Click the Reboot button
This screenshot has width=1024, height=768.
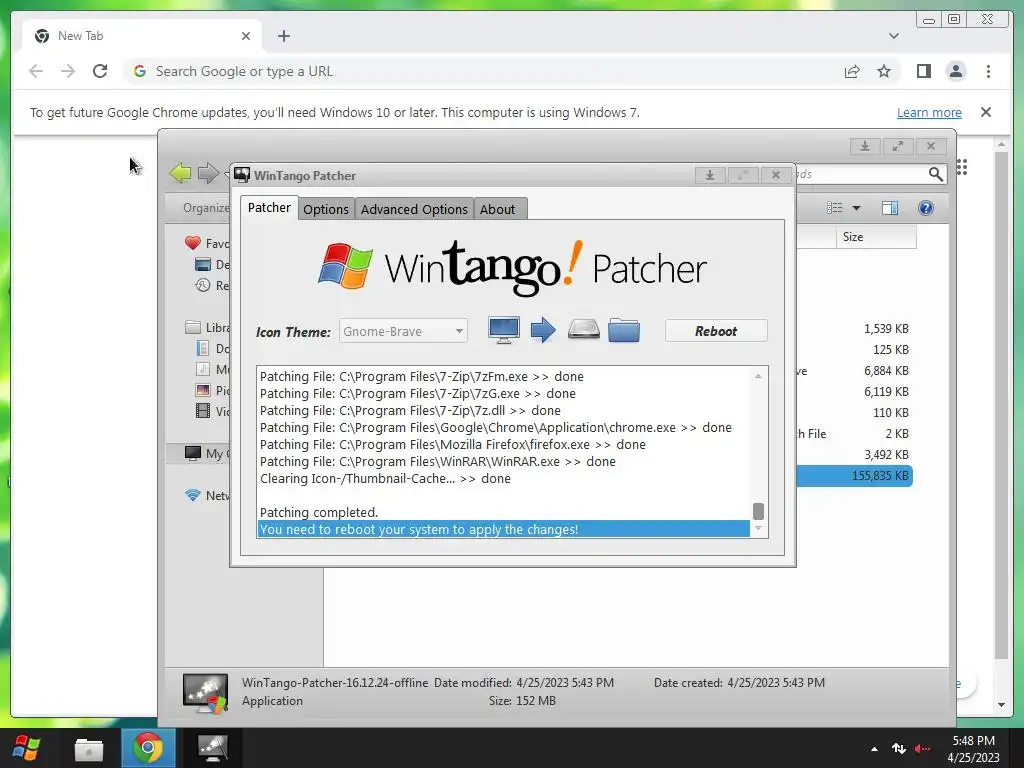716,331
